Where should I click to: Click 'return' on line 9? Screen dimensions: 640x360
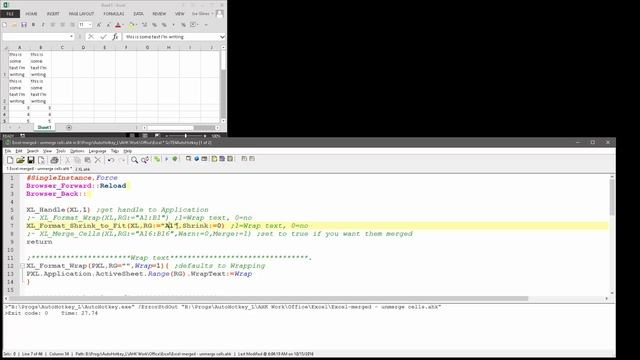(39, 242)
